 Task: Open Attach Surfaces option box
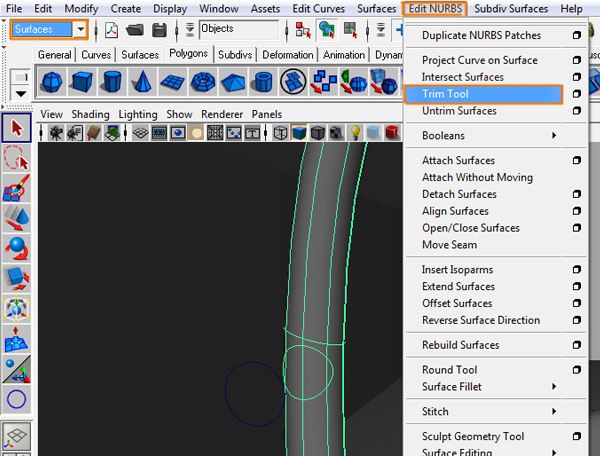coord(577,160)
